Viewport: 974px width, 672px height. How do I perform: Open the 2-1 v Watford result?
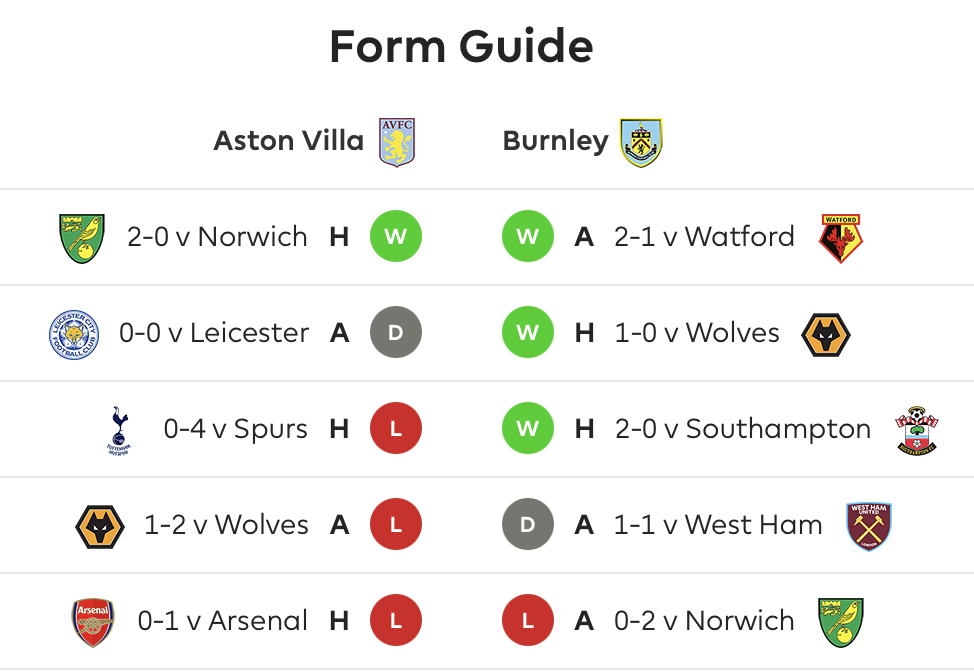tap(704, 237)
